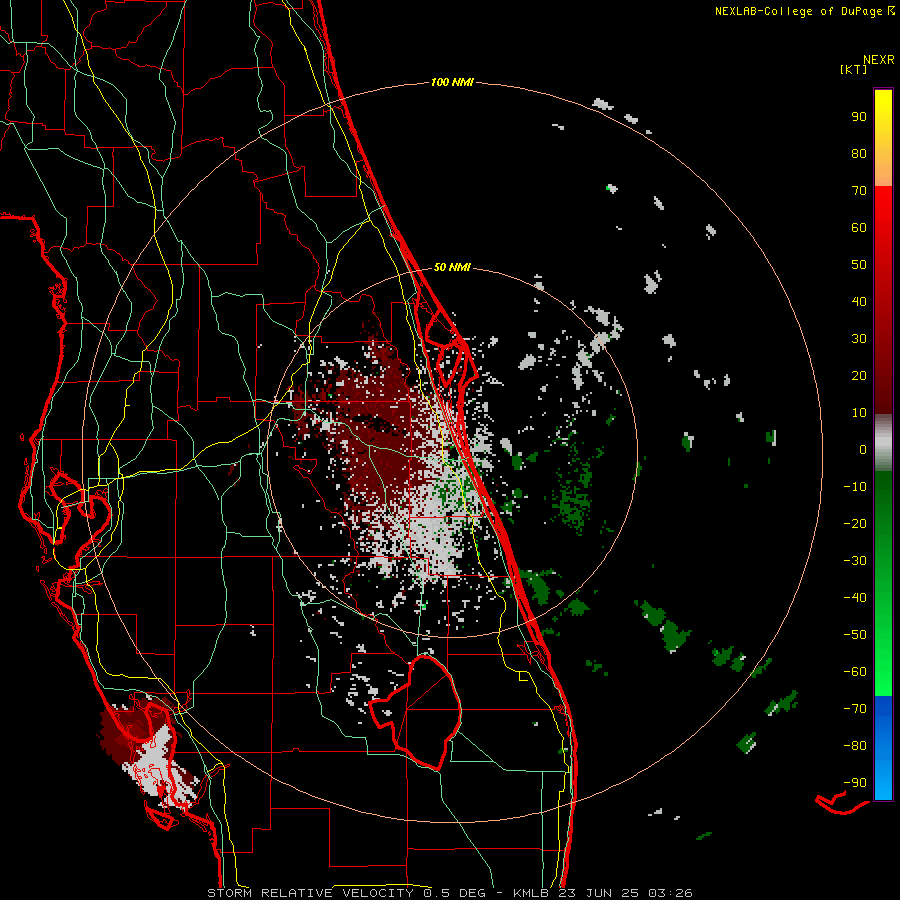Click the 50 NMI range ring label
900x900 pixels.
pos(452,267)
